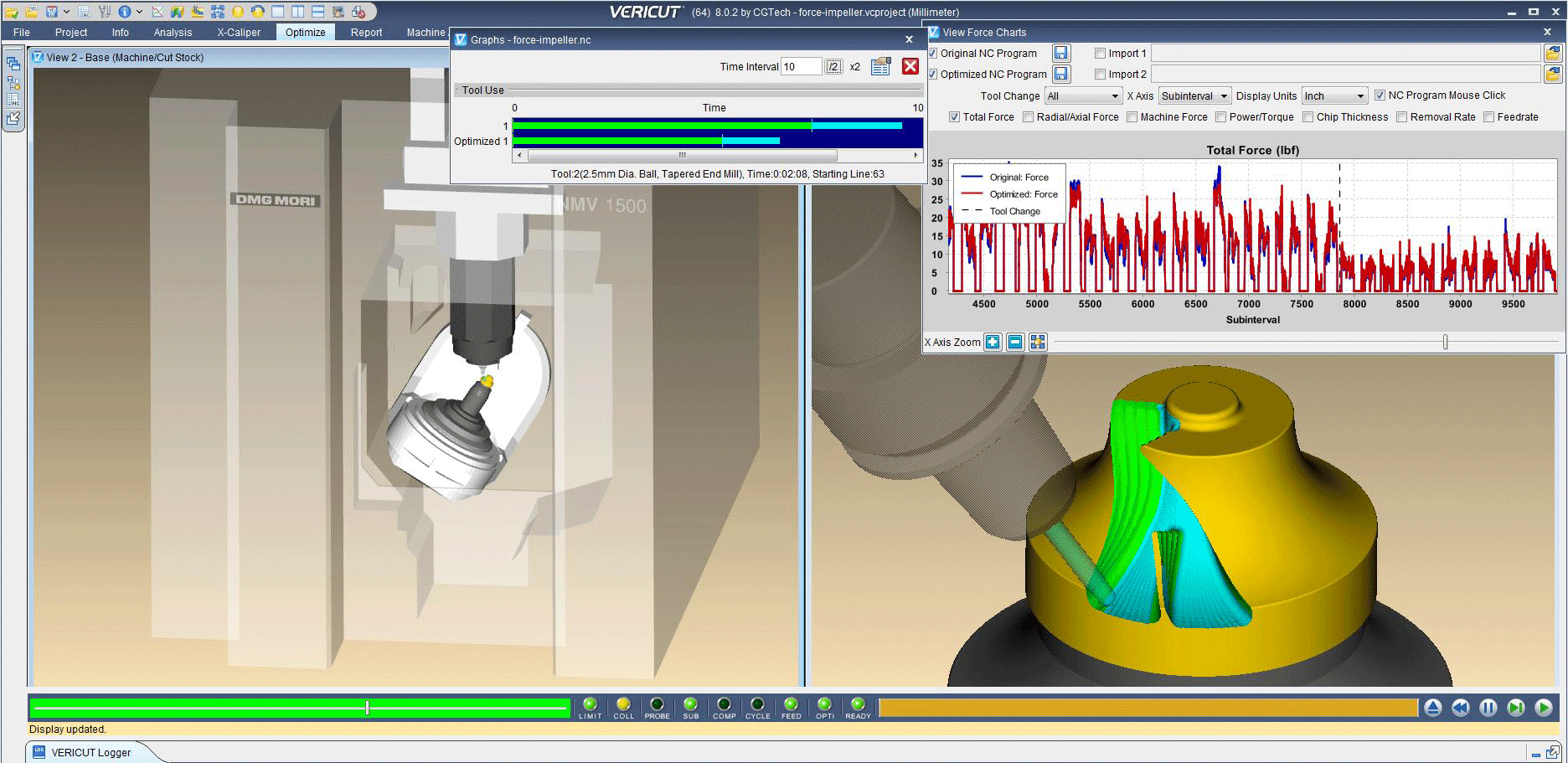Open the X-Caliper menu
Image resolution: width=1568 pixels, height=763 pixels.
tap(239, 33)
